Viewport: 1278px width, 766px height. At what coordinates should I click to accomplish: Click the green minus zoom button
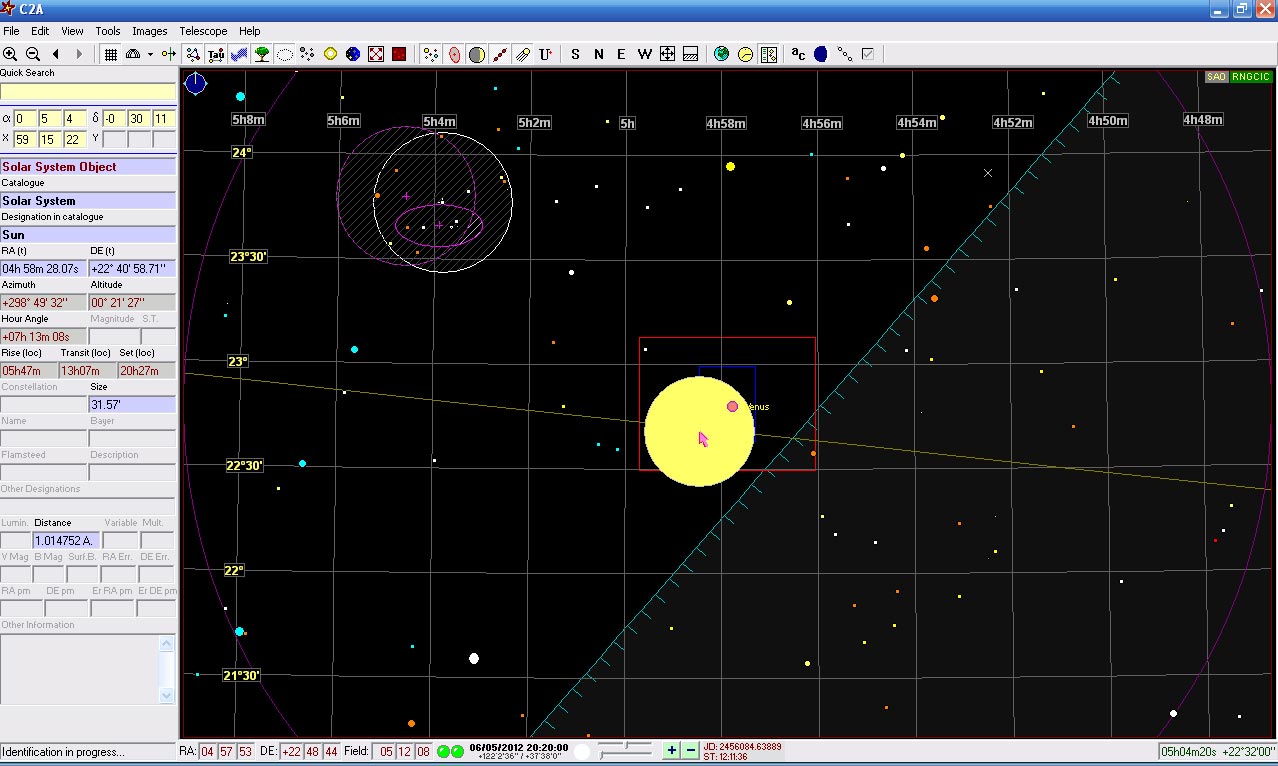tap(690, 751)
